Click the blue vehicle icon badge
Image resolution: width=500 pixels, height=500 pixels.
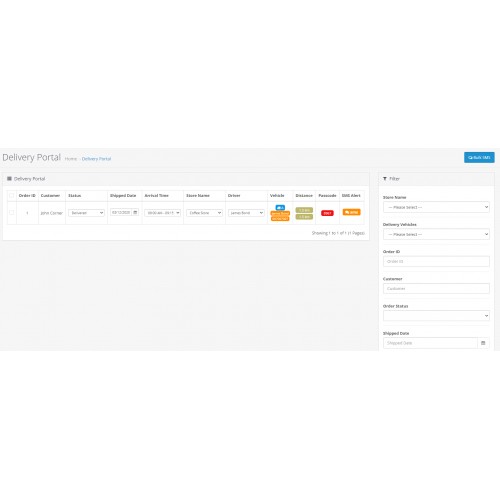280,207
